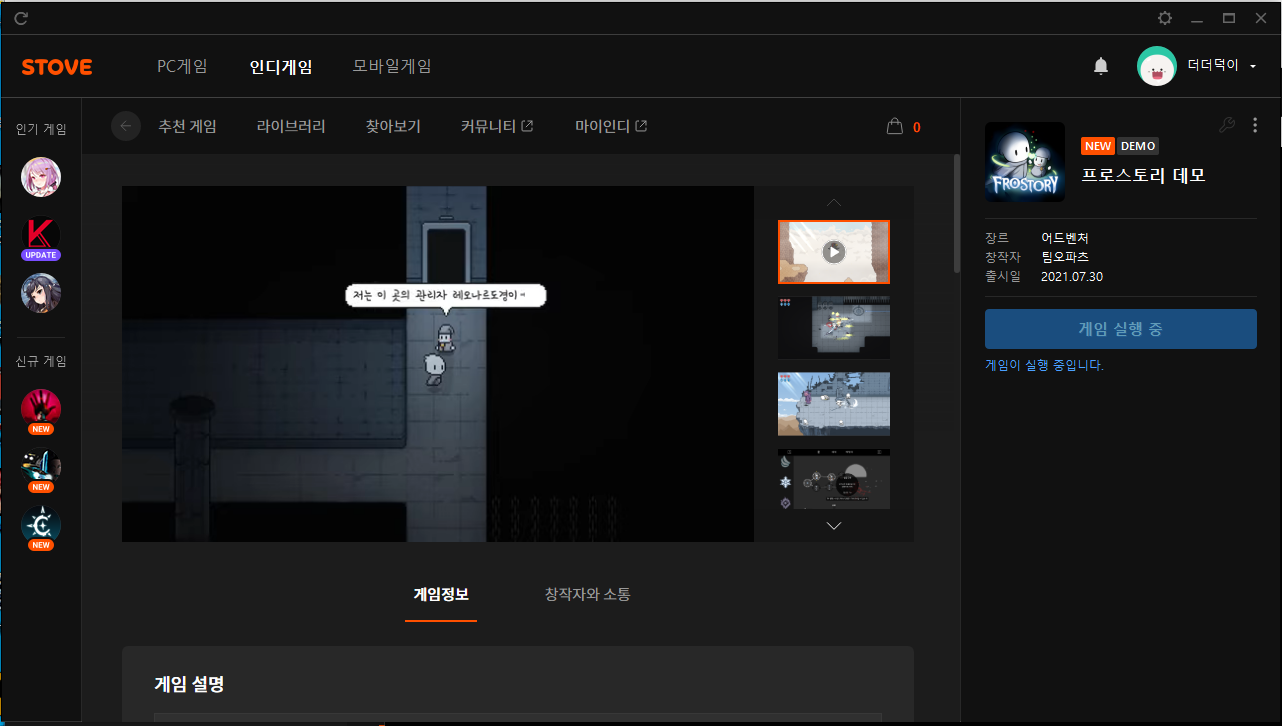The width and height of the screenshot is (1282, 726).
Task: Select pink-haired girl popular game icon
Action: [41, 177]
